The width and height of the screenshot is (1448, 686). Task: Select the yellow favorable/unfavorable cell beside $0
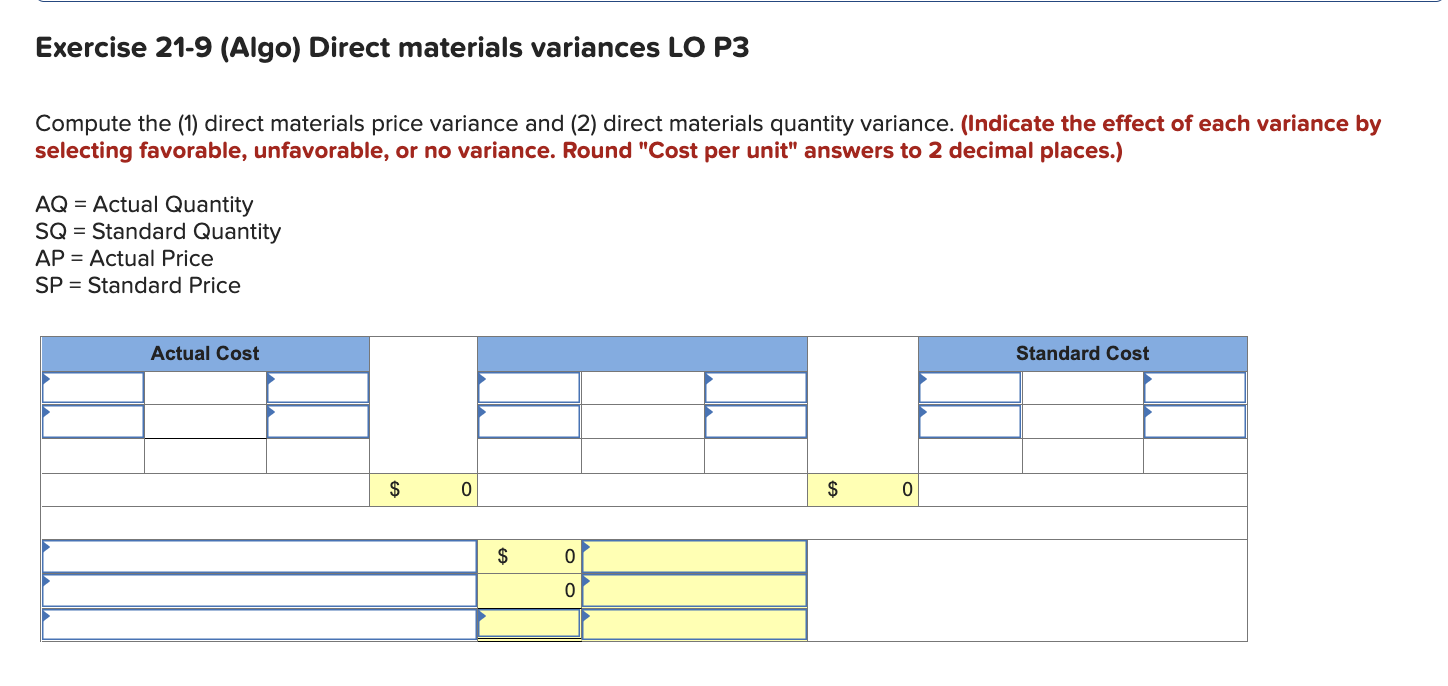(x=694, y=556)
